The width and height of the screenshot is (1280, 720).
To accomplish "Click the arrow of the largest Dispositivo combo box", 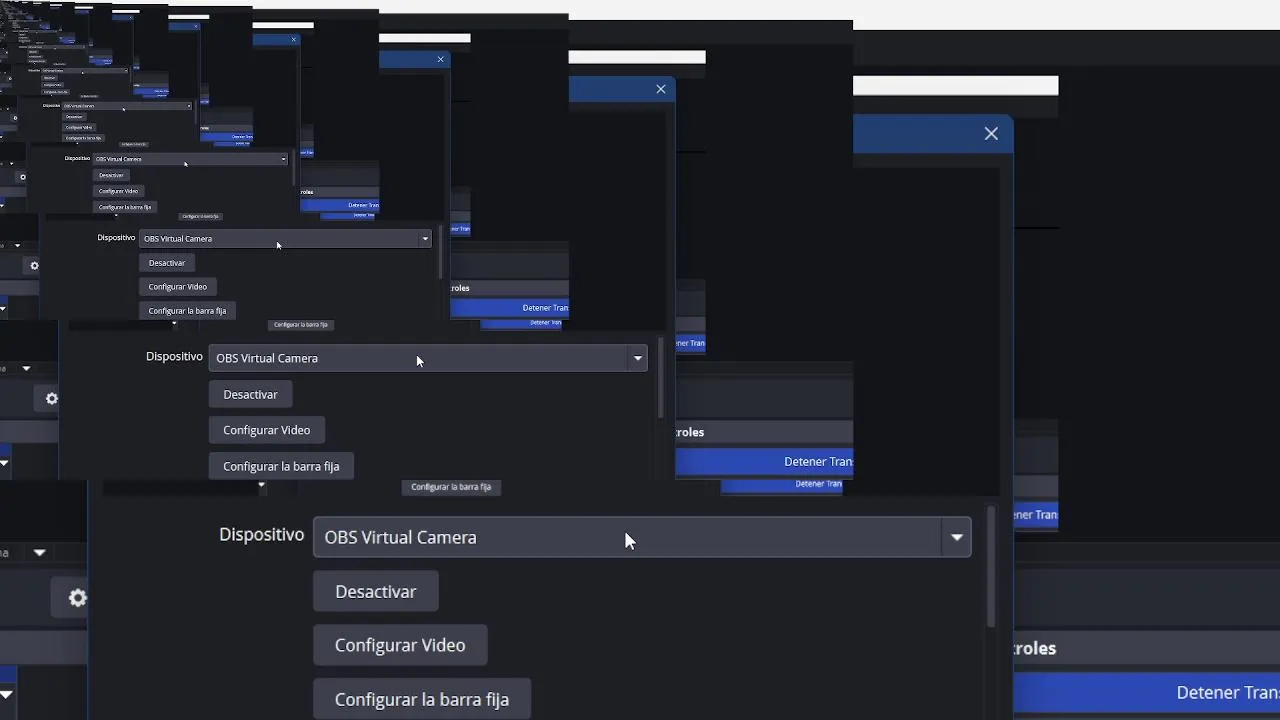I will [957, 538].
